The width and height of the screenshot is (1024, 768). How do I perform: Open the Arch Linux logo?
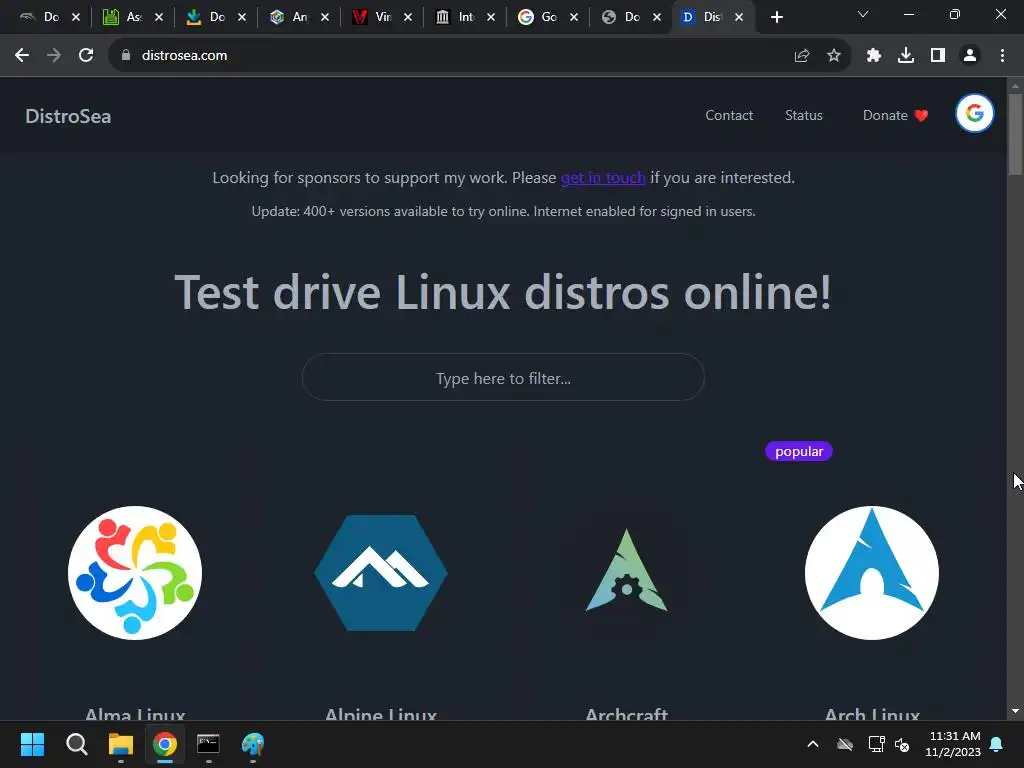(872, 573)
